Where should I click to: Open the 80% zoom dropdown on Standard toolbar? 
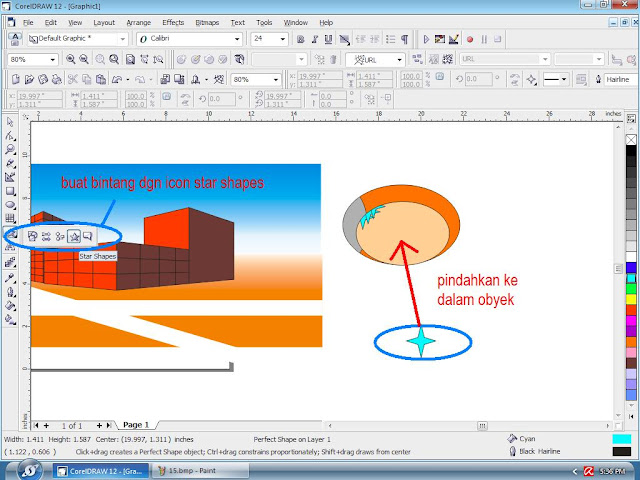[276, 80]
